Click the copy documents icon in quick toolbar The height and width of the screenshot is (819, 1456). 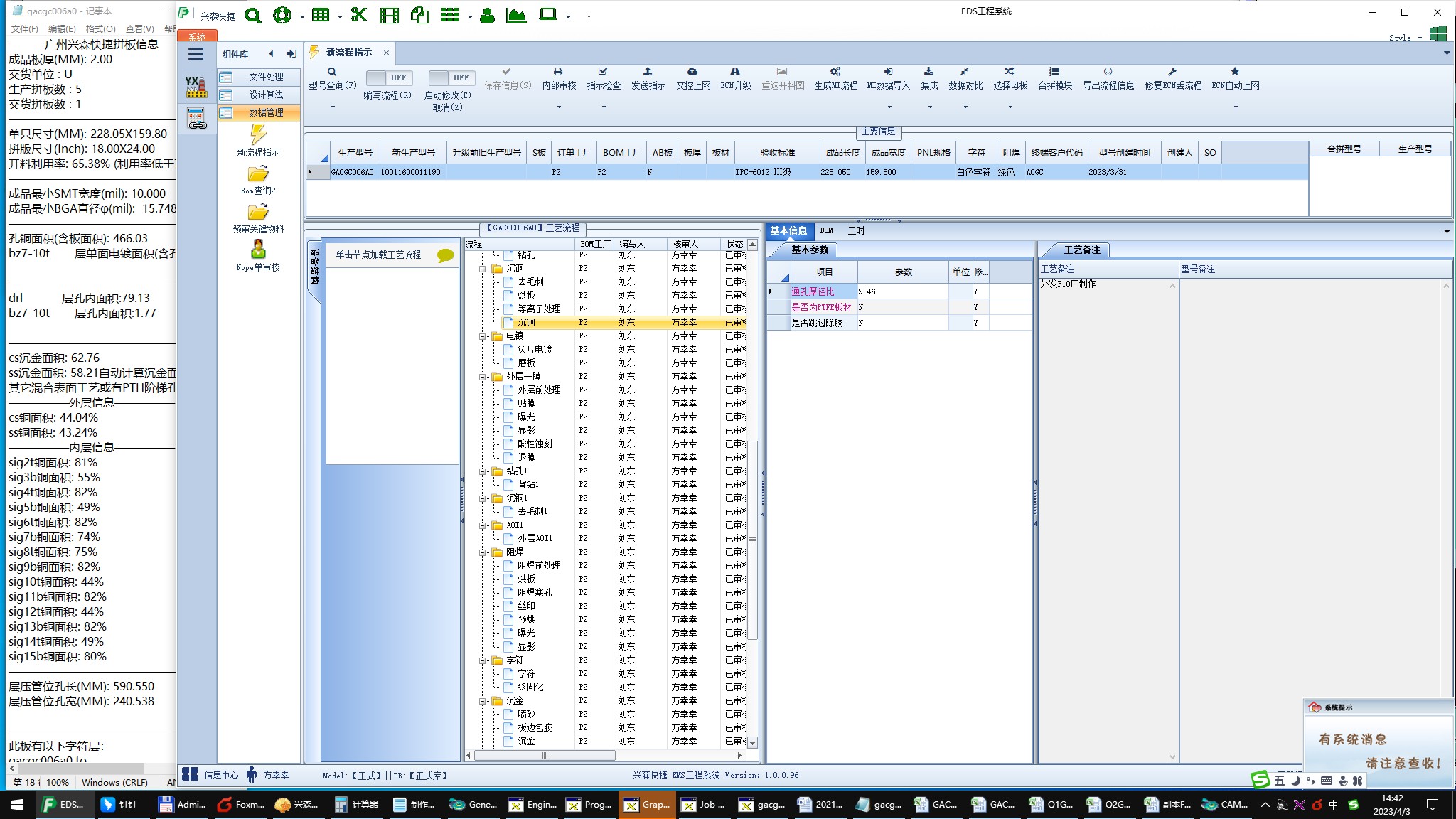(x=420, y=15)
